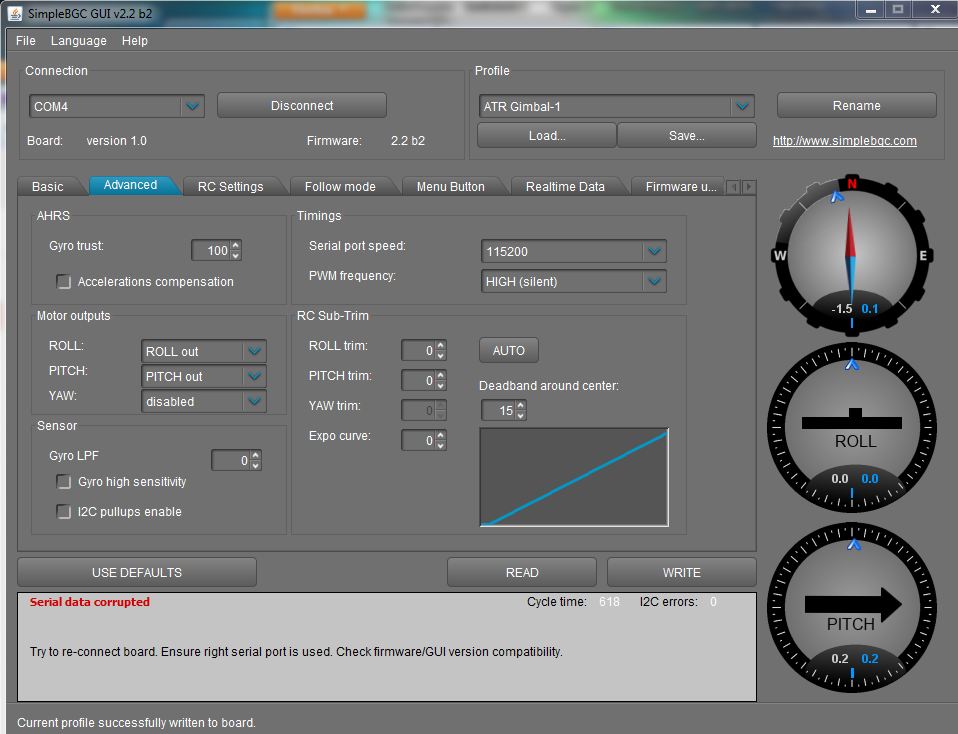Screen dimensions: 958x734
Task: Open the Language menu
Action: [x=78, y=41]
